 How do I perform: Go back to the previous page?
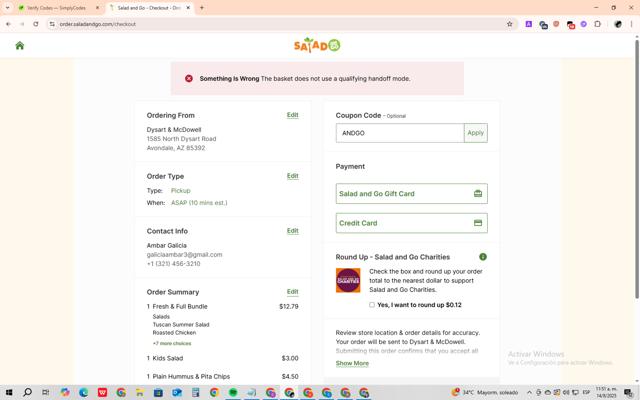(8, 24)
